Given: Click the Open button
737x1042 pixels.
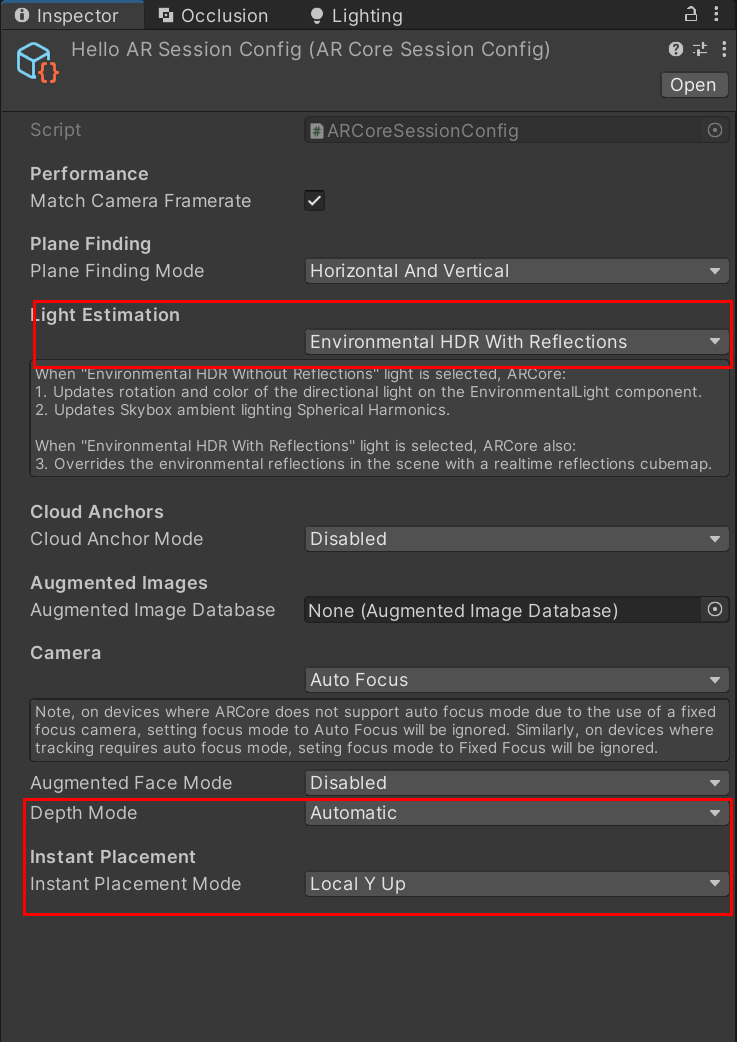Looking at the screenshot, I should point(693,85).
